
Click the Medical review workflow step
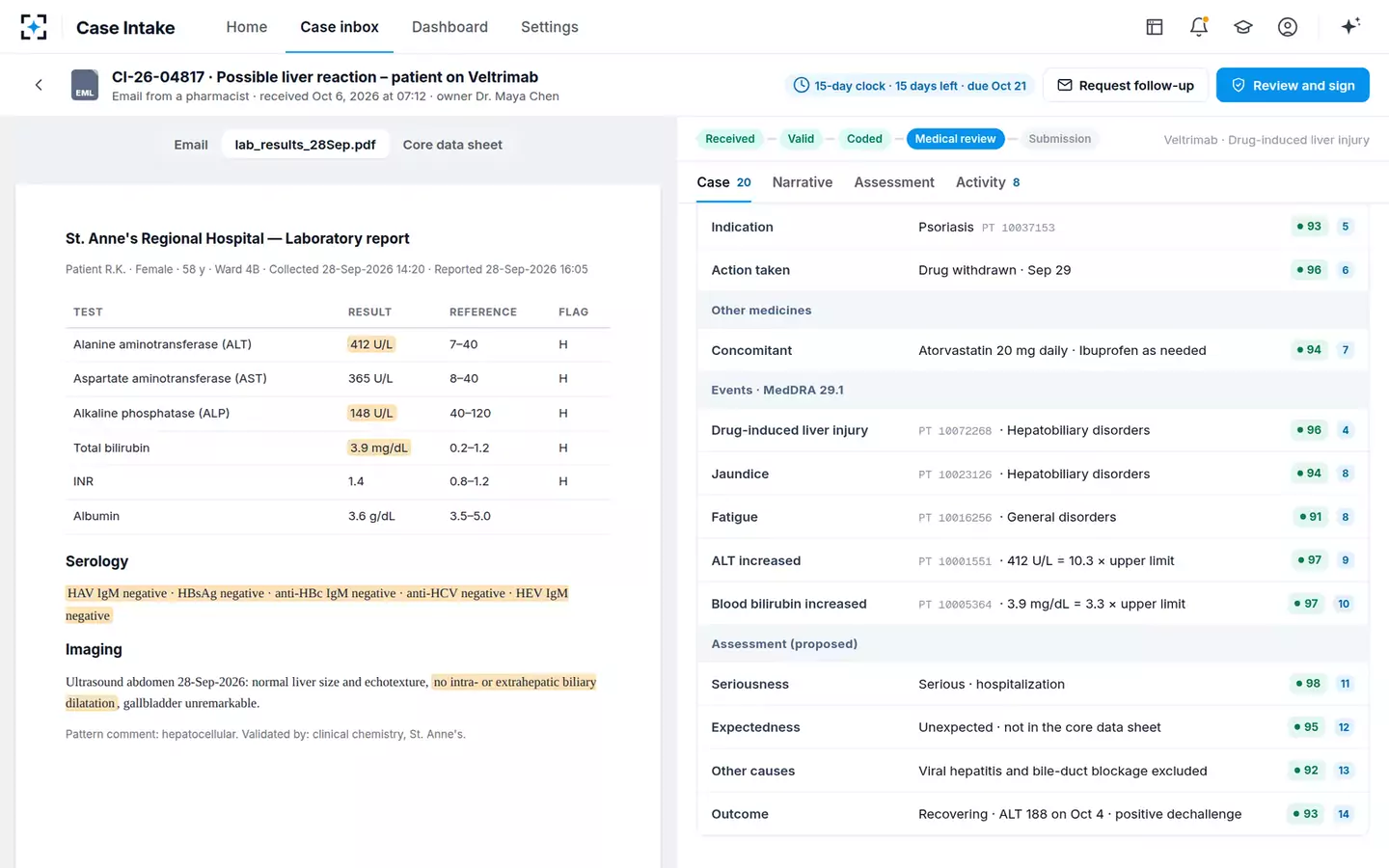click(955, 139)
